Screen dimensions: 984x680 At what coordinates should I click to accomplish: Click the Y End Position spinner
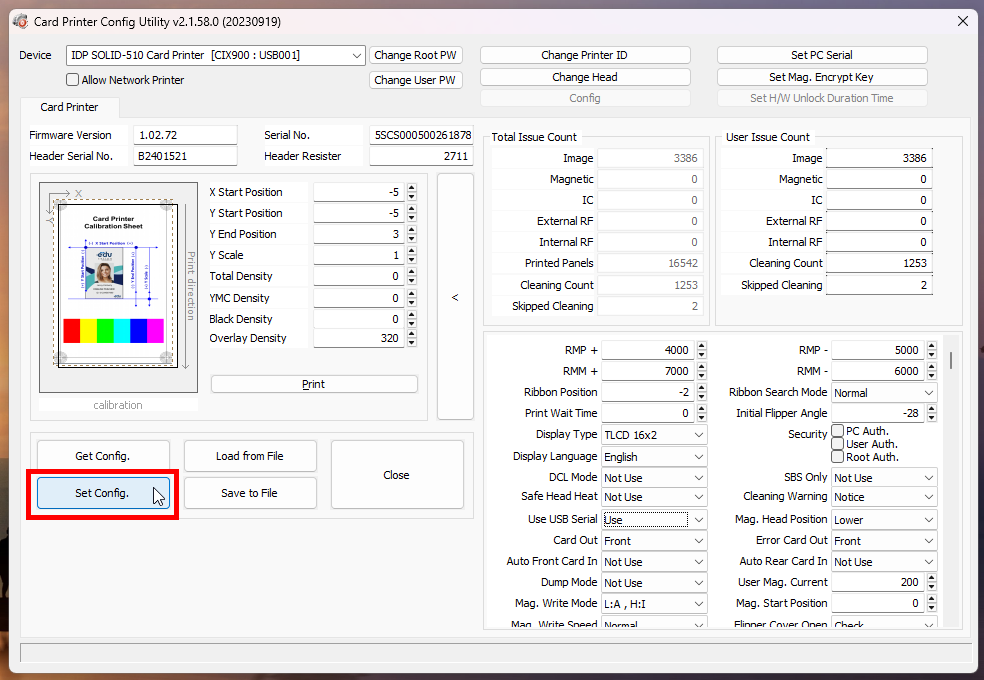[412, 234]
